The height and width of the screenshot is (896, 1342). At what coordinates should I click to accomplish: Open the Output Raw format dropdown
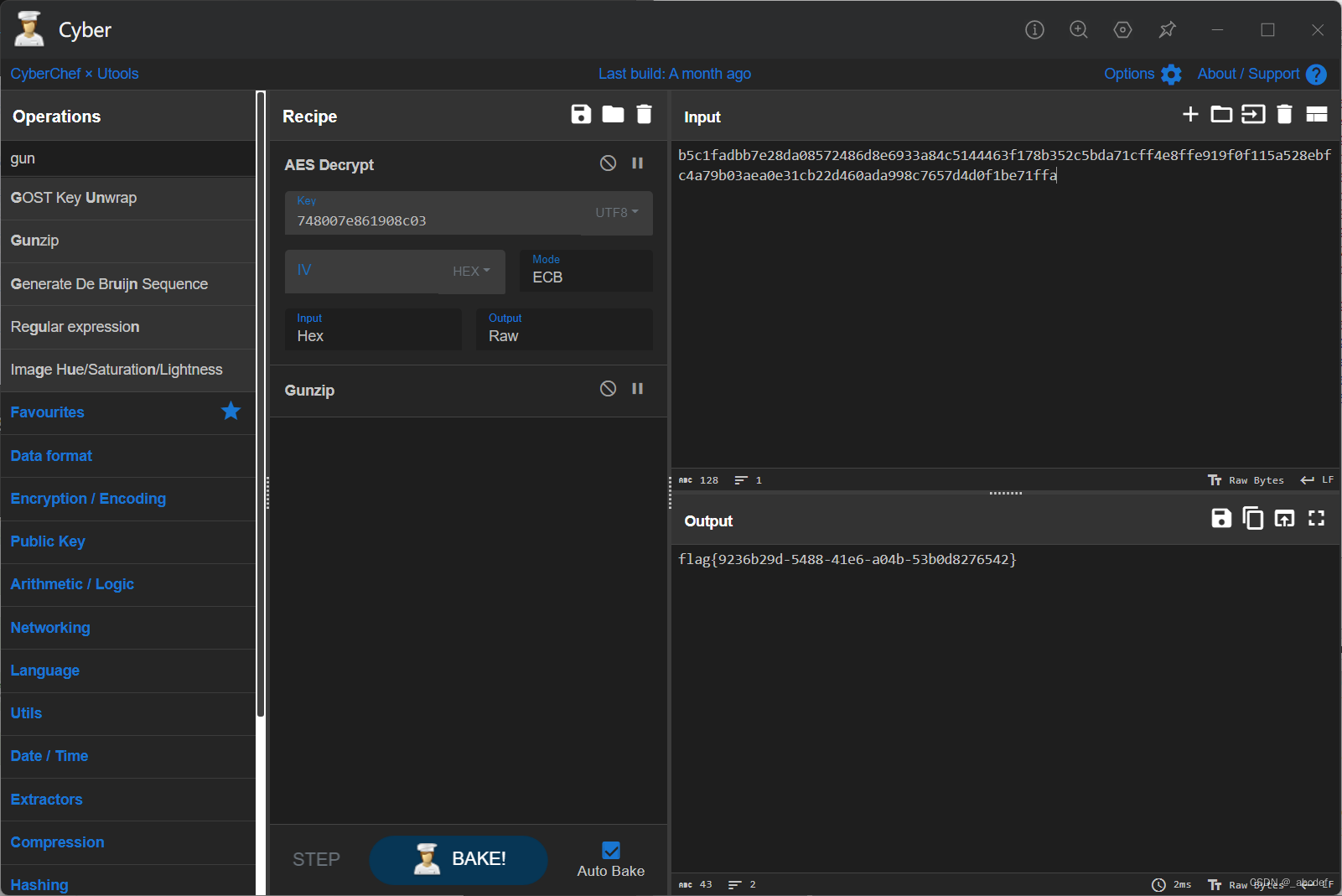[564, 329]
